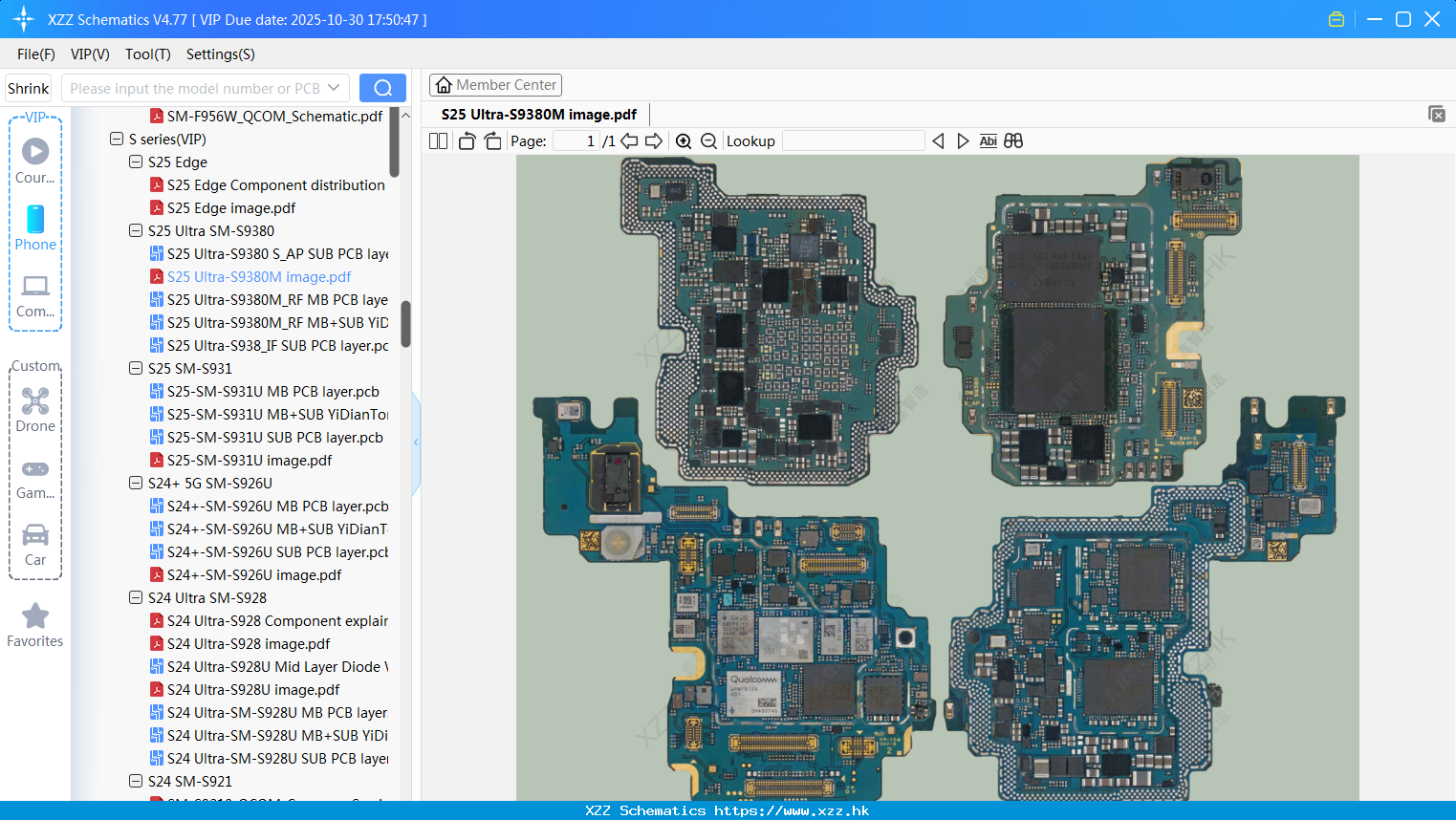The image size is (1456, 820).
Task: Find next lookup result
Action: tap(963, 141)
